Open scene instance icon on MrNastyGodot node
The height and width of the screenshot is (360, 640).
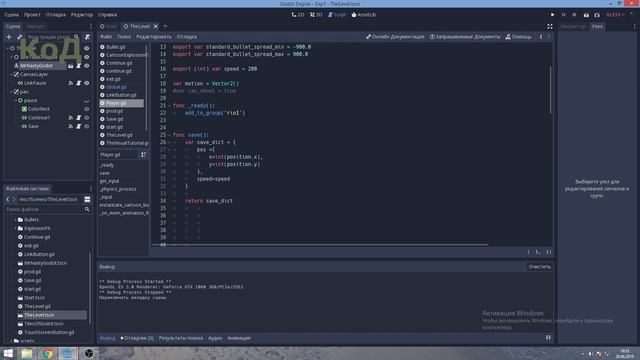pos(71,66)
